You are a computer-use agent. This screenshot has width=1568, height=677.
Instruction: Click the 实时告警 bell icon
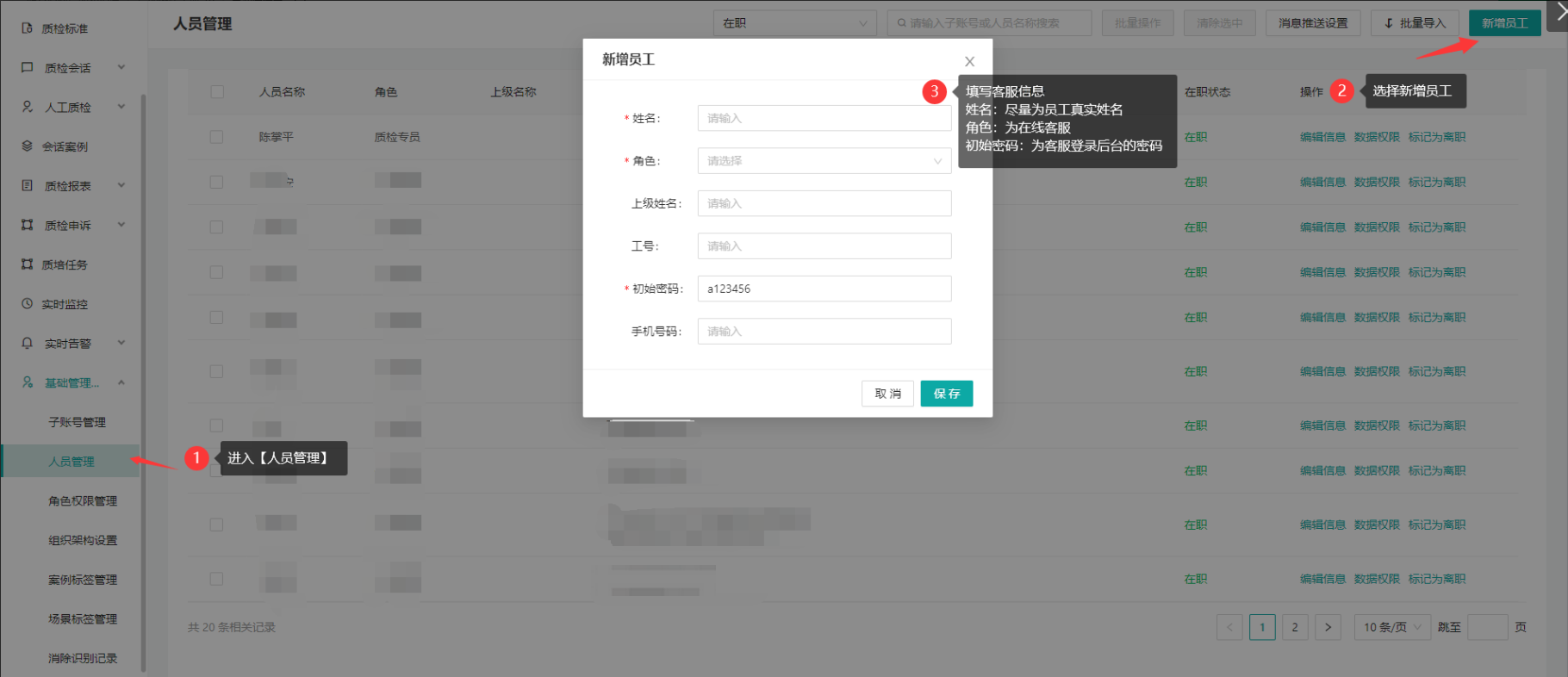[x=27, y=343]
